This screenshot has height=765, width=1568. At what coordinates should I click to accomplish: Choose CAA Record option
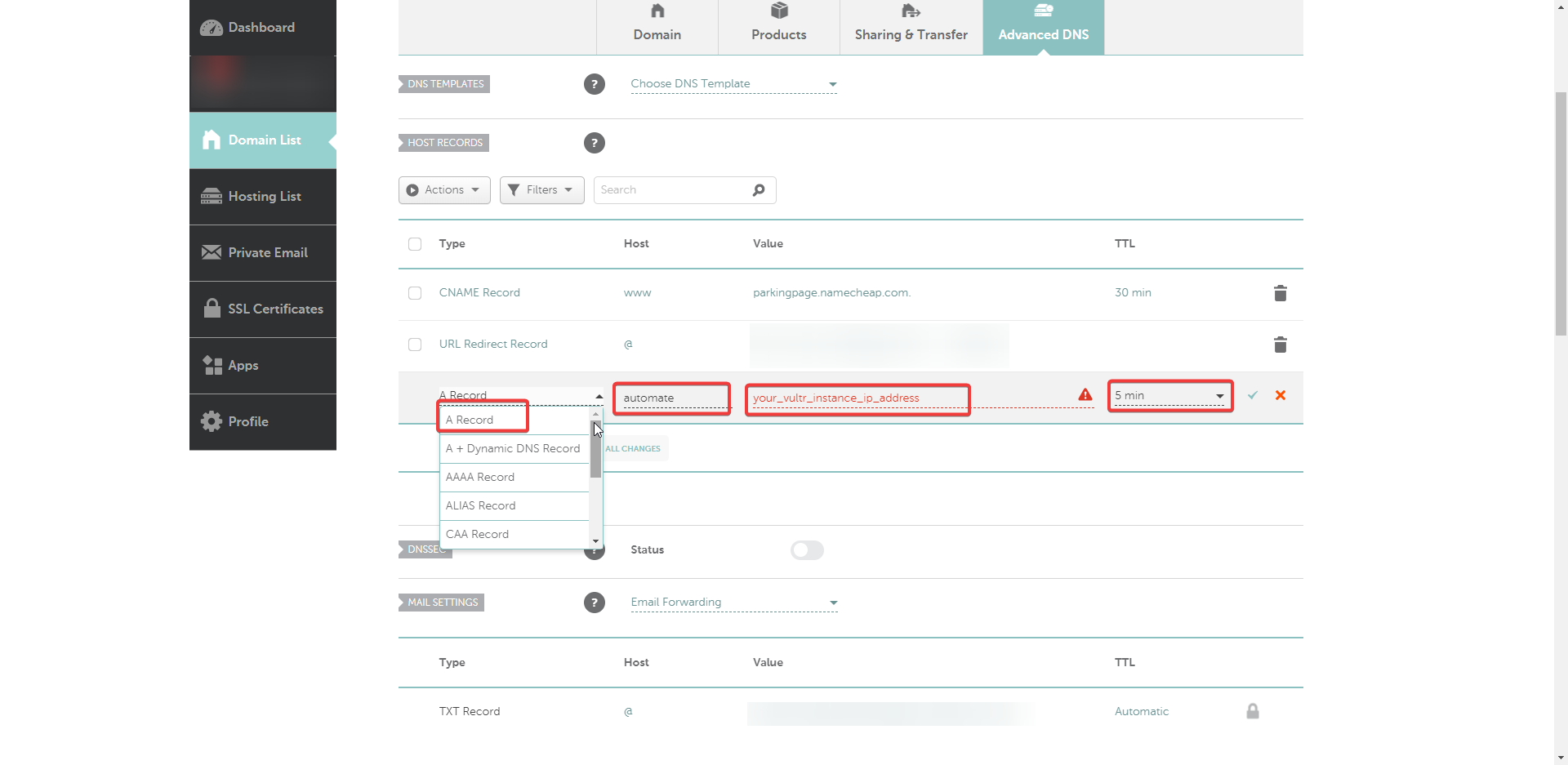pos(514,535)
